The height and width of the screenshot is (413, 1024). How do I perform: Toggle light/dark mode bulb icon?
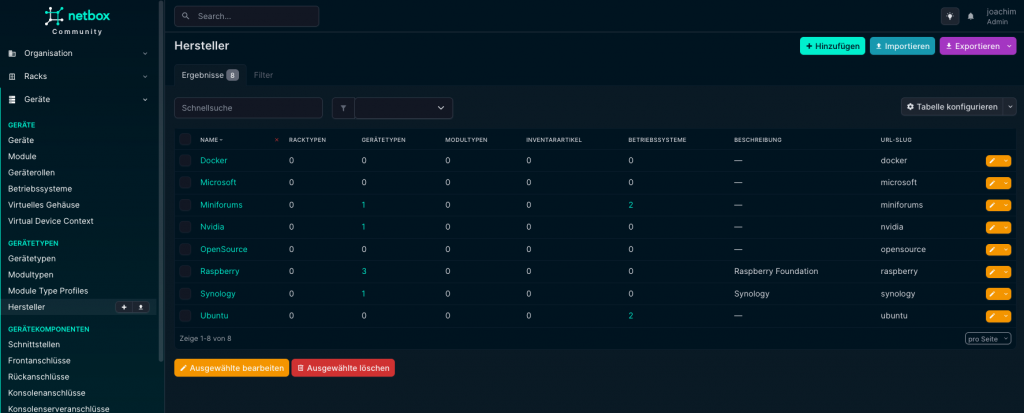(x=950, y=16)
